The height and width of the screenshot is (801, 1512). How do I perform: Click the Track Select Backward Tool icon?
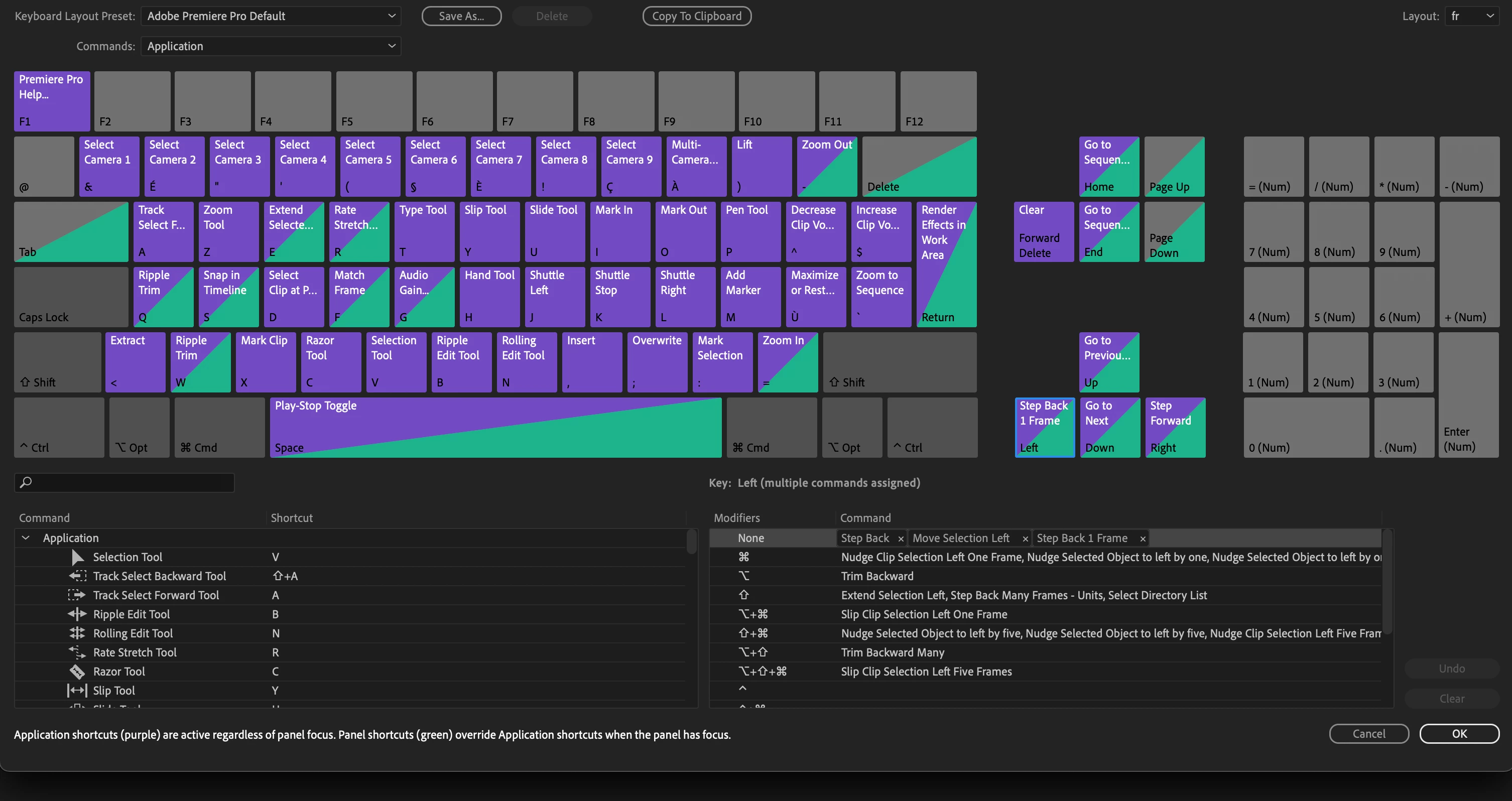pyautogui.click(x=77, y=576)
